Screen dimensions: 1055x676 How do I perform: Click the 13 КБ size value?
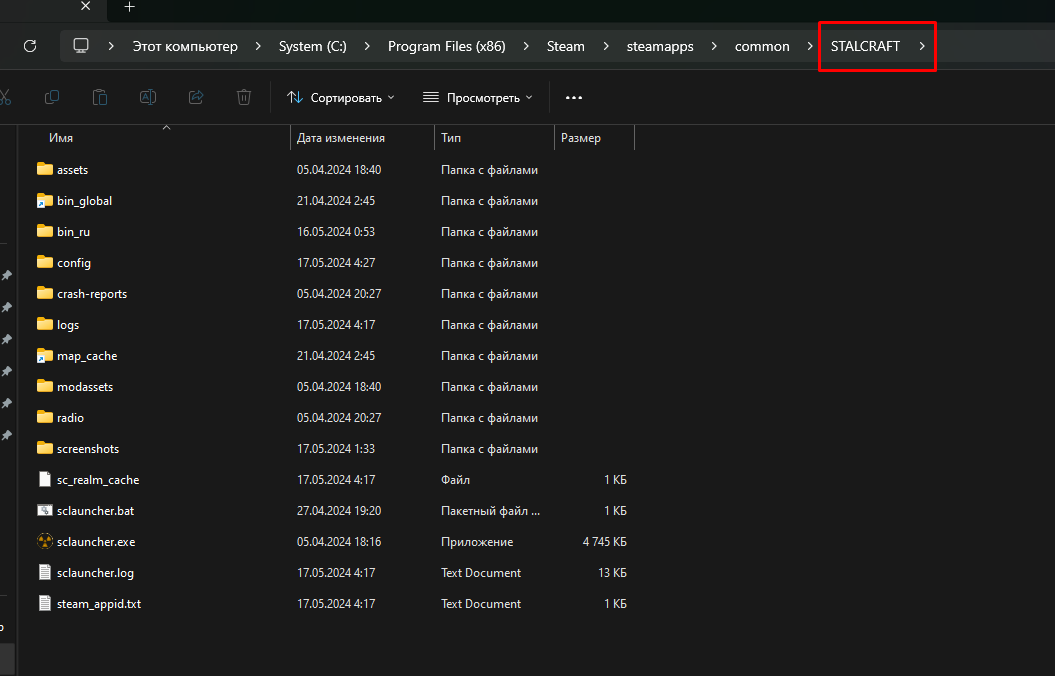point(612,572)
